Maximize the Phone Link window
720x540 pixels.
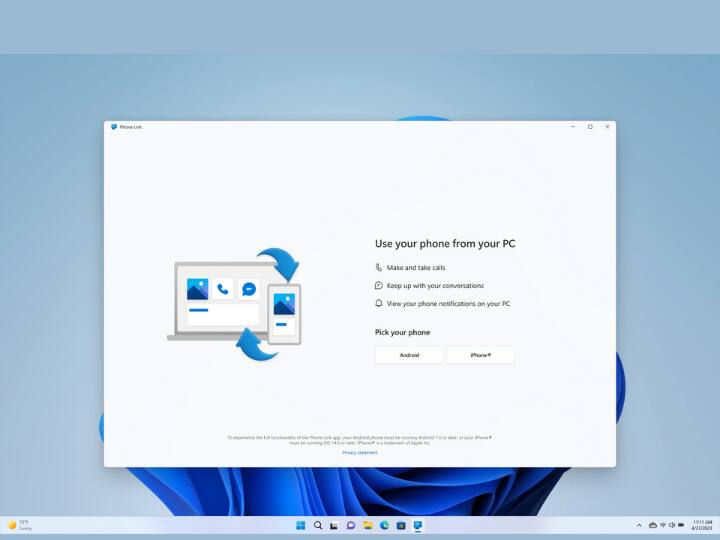(x=590, y=127)
